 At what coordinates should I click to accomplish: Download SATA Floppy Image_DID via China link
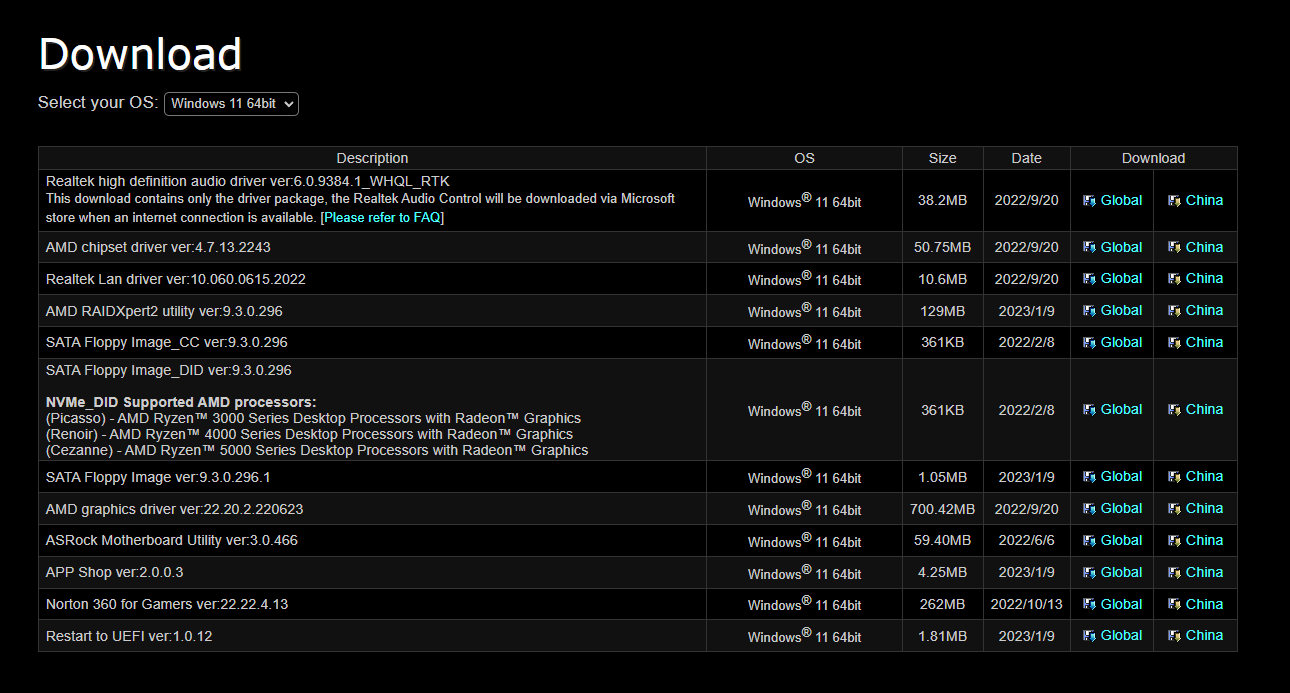[x=1204, y=409]
